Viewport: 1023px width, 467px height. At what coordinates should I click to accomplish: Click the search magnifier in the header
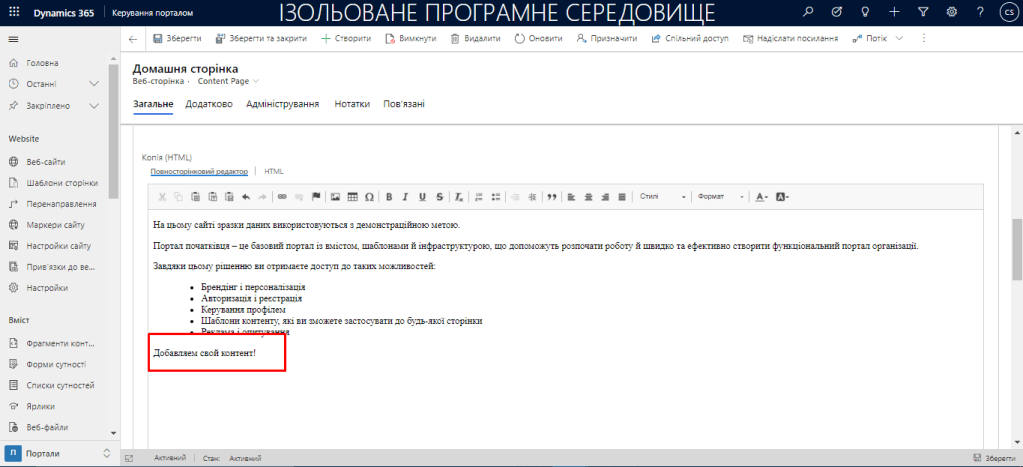coord(809,12)
